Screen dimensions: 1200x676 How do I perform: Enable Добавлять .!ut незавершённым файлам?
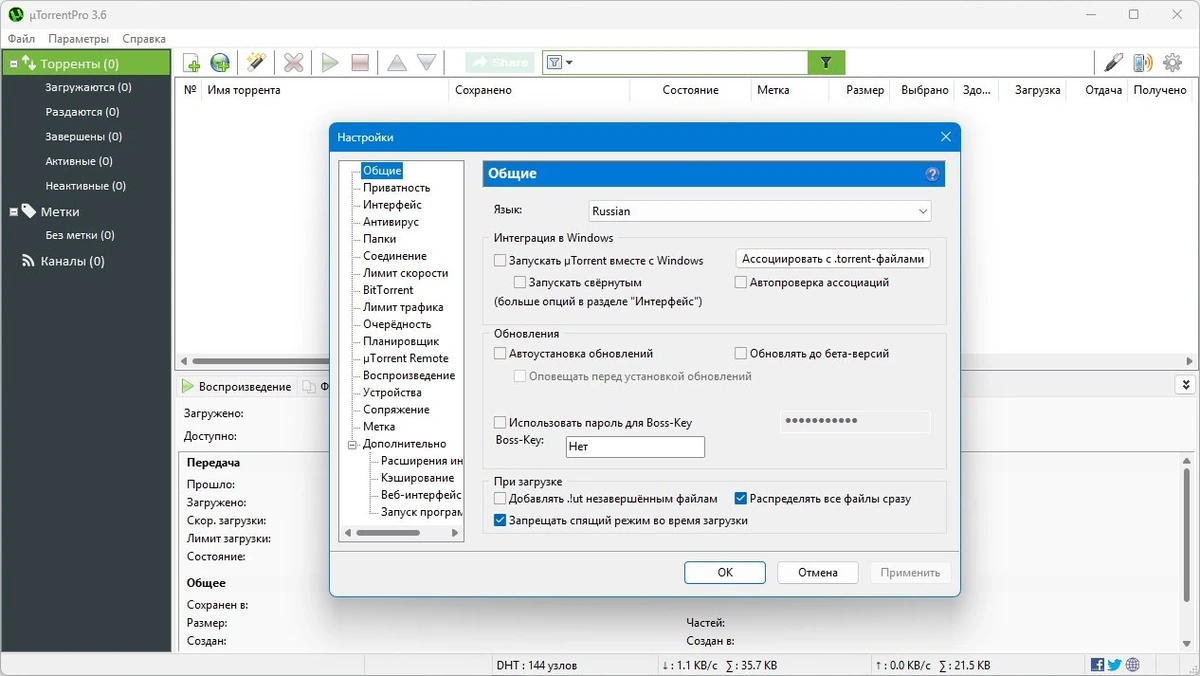click(500, 498)
